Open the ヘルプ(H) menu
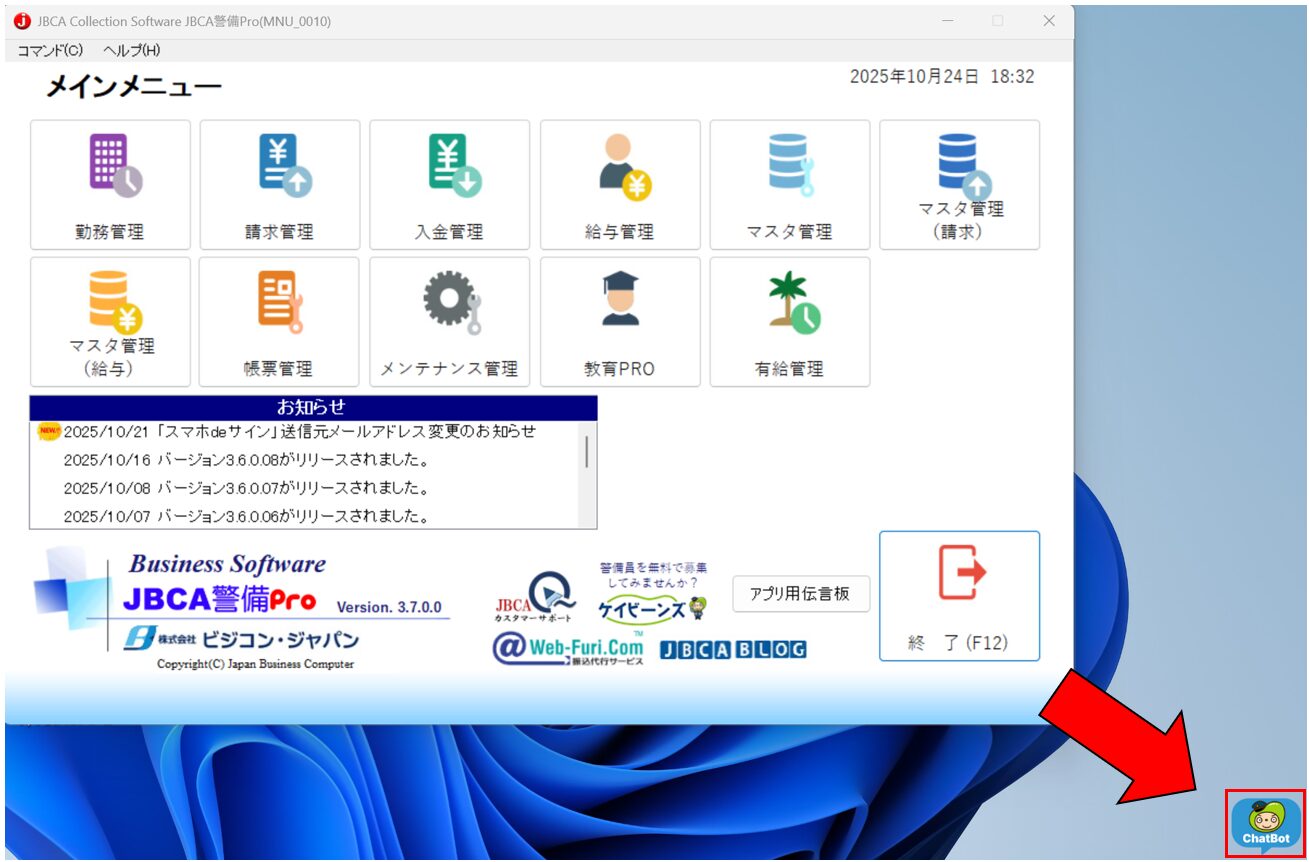This screenshot has height=862, width=1309. (x=131, y=51)
